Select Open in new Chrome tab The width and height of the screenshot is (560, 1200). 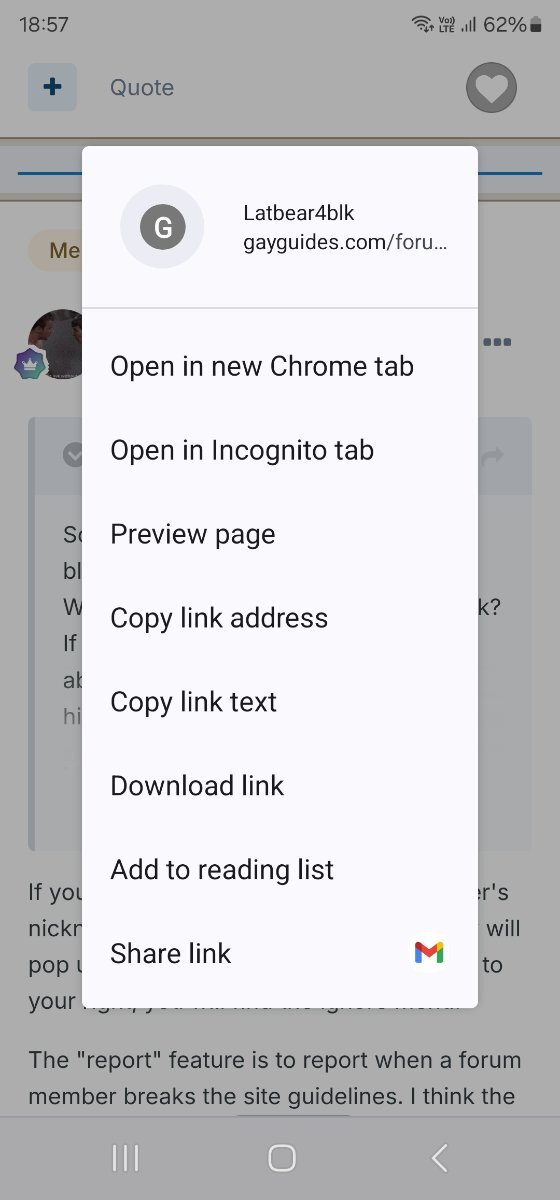pos(280,366)
